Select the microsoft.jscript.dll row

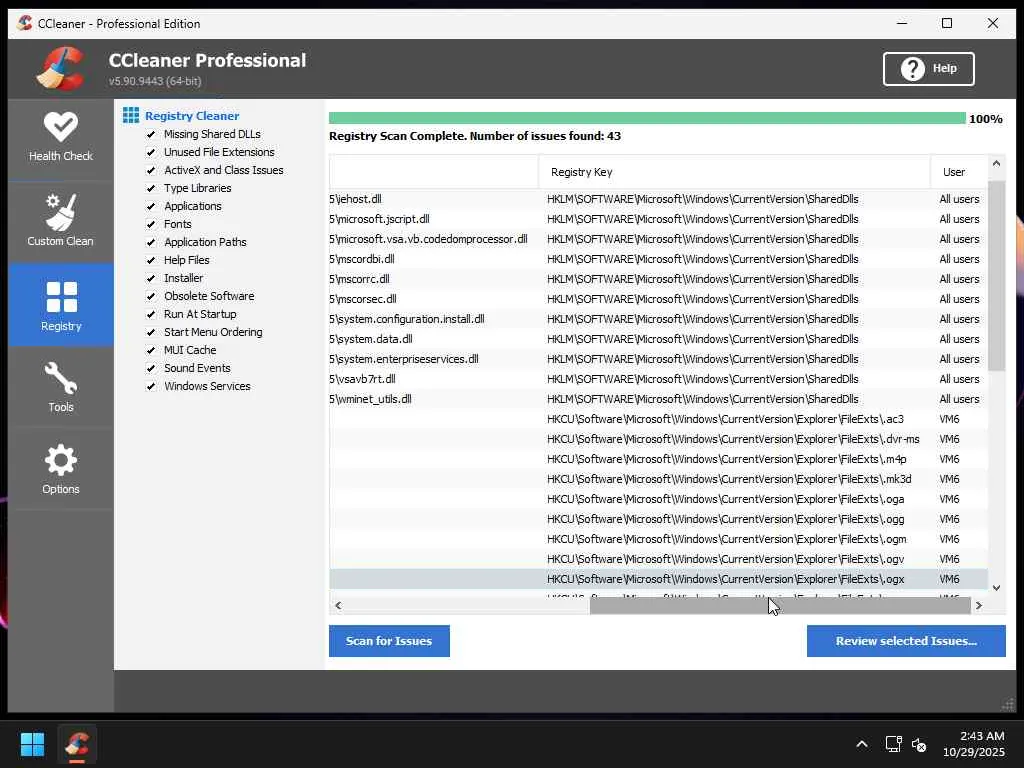point(658,219)
